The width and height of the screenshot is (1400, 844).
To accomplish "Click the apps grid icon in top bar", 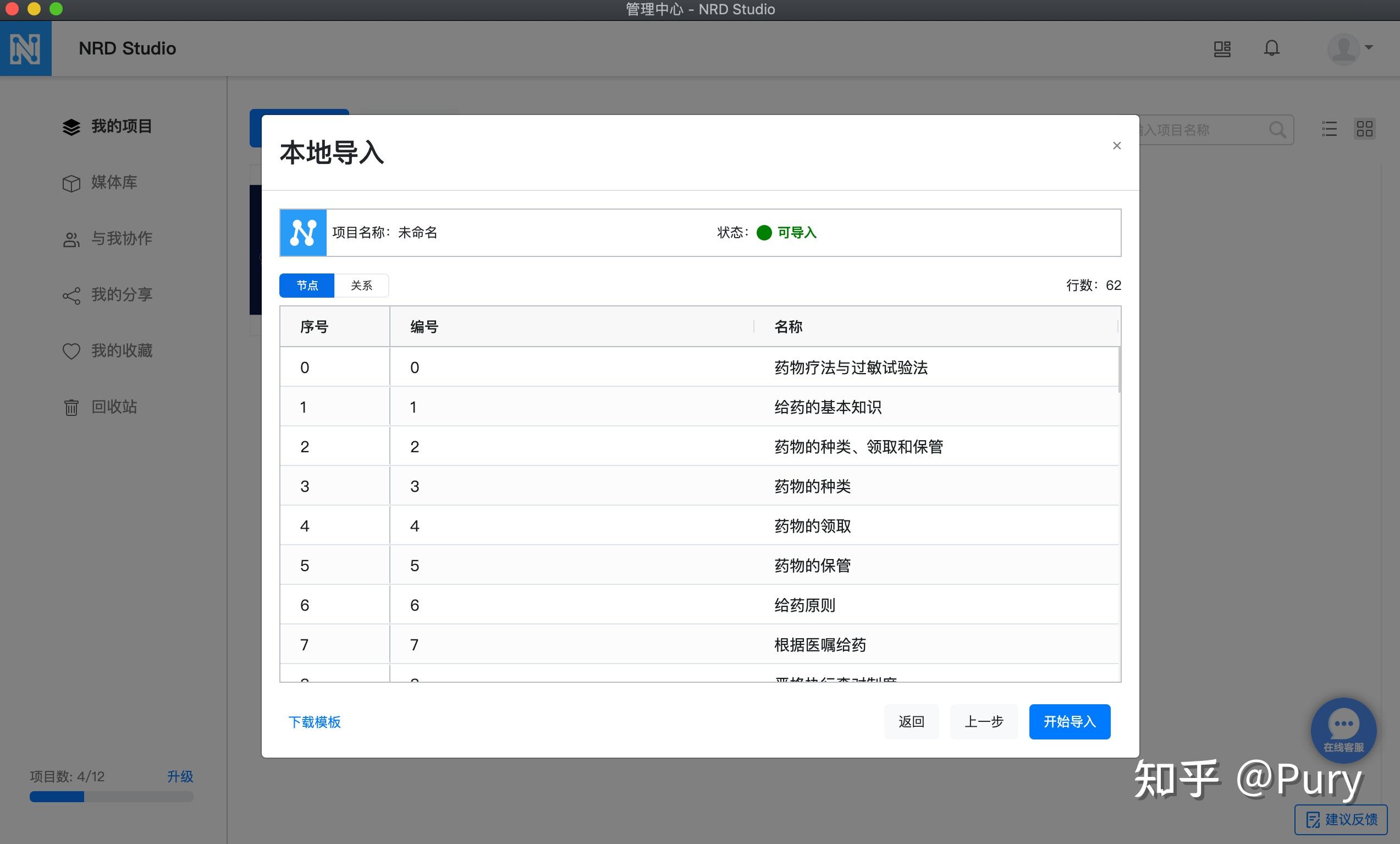I will [1222, 48].
